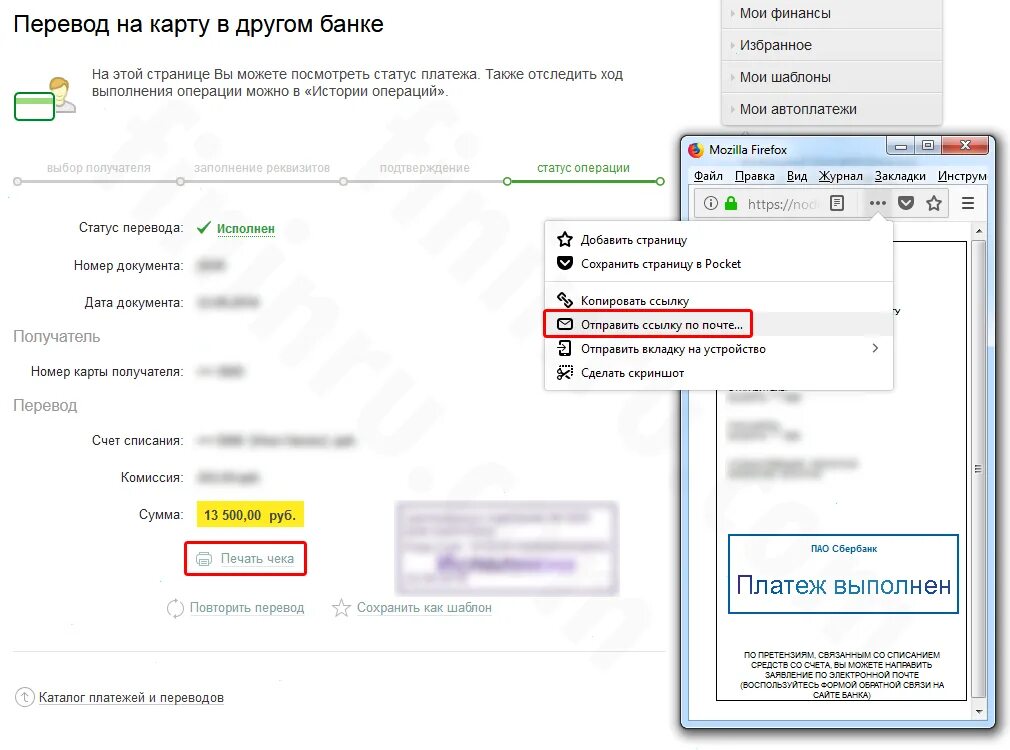Click star icon next to Добавить страницу
The width and height of the screenshot is (1010, 750).
click(x=565, y=240)
